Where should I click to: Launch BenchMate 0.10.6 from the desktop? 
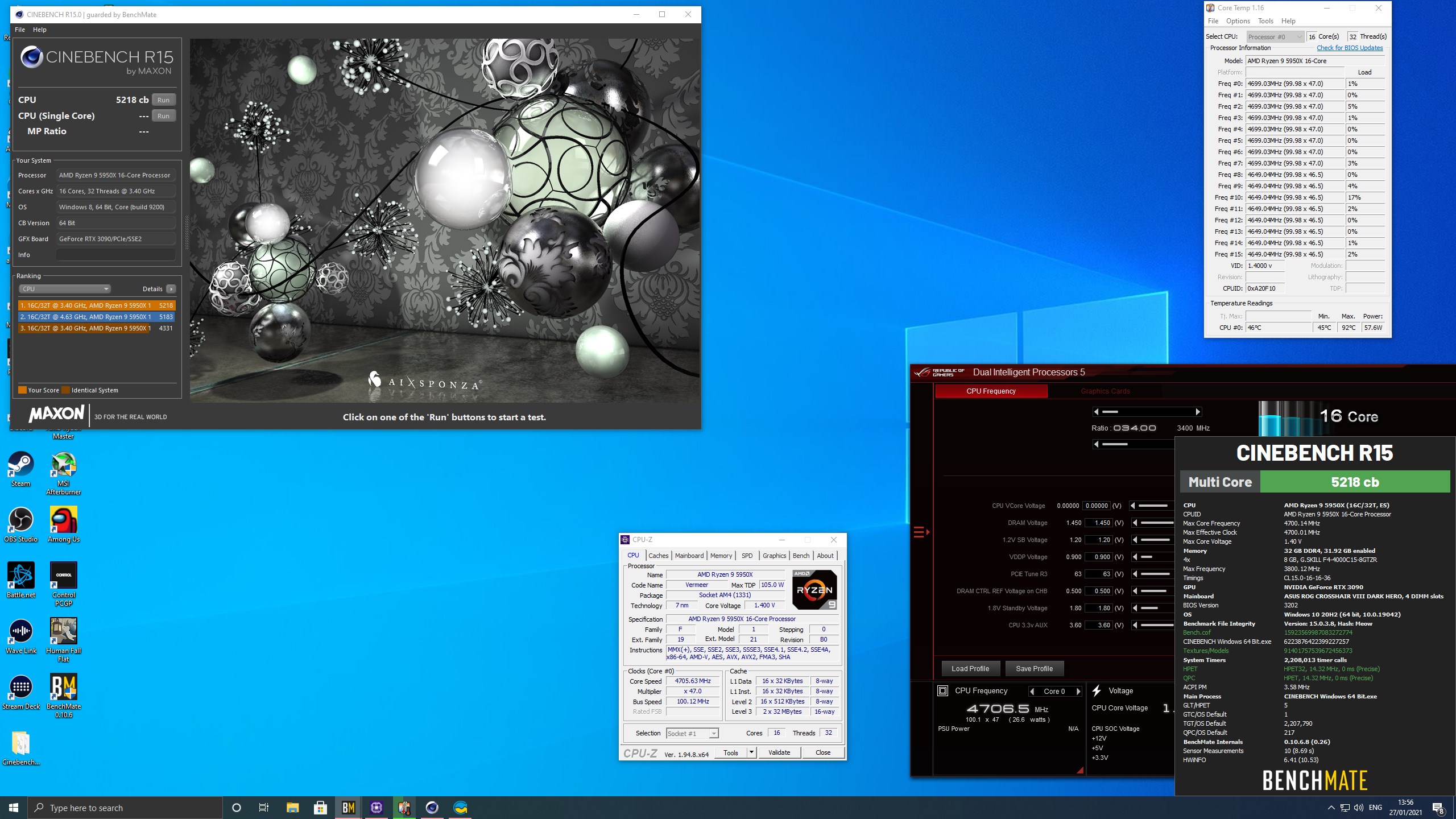63,696
